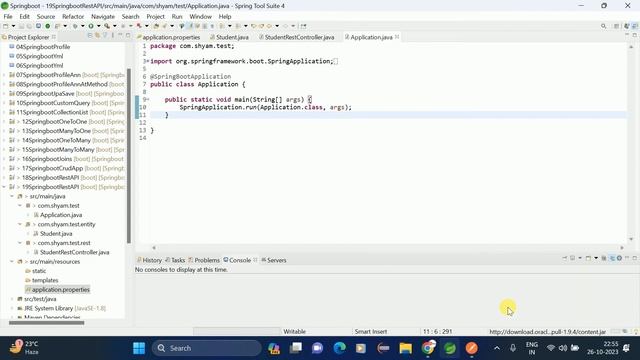Image resolution: width=640 pixels, height=360 pixels.
Task: Close the Application.java editor tab
Action: tap(397, 37)
